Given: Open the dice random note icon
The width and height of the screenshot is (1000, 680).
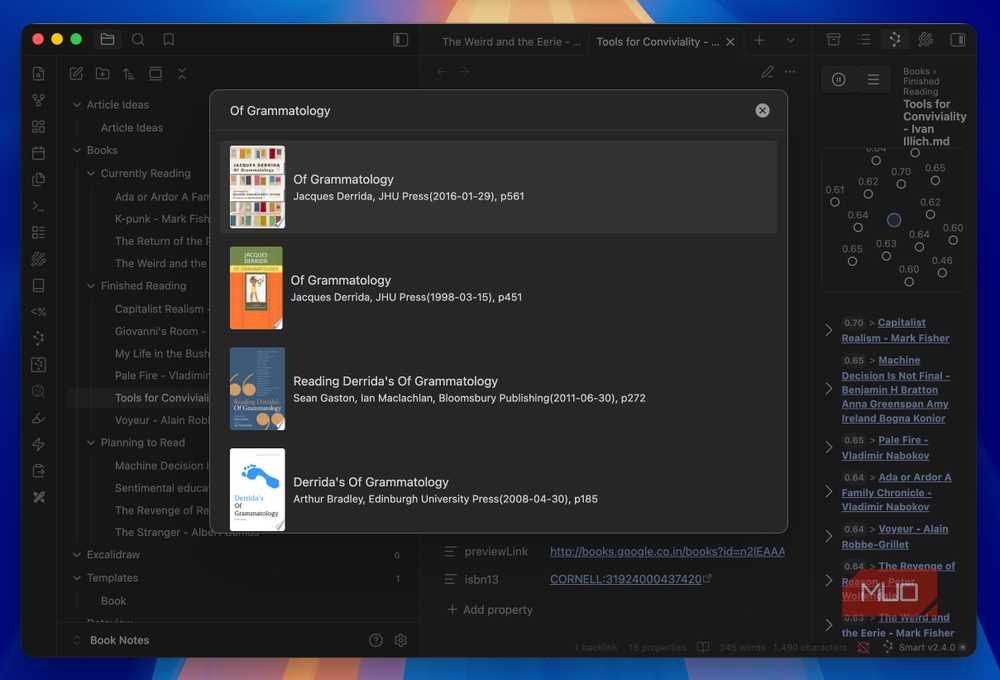Looking at the screenshot, I should pos(38,365).
